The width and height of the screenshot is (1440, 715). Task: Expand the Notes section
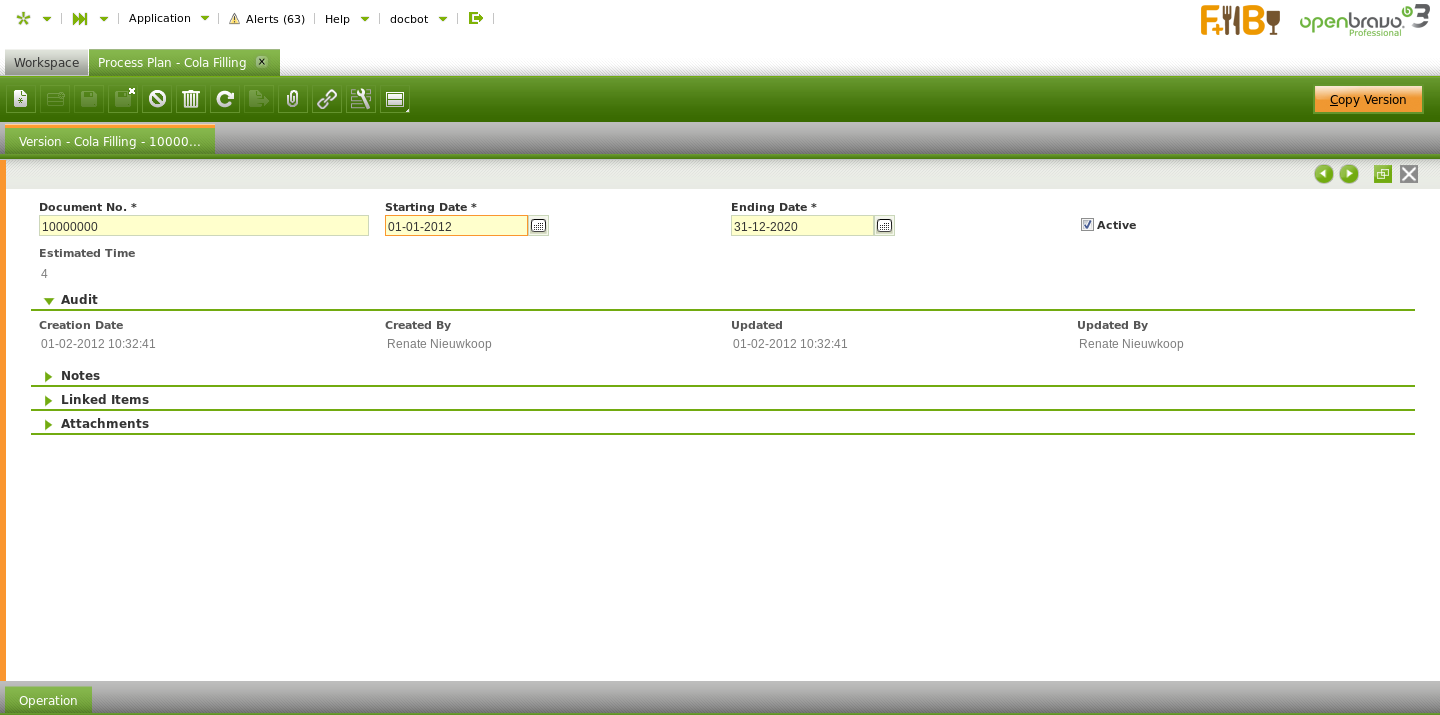point(80,376)
